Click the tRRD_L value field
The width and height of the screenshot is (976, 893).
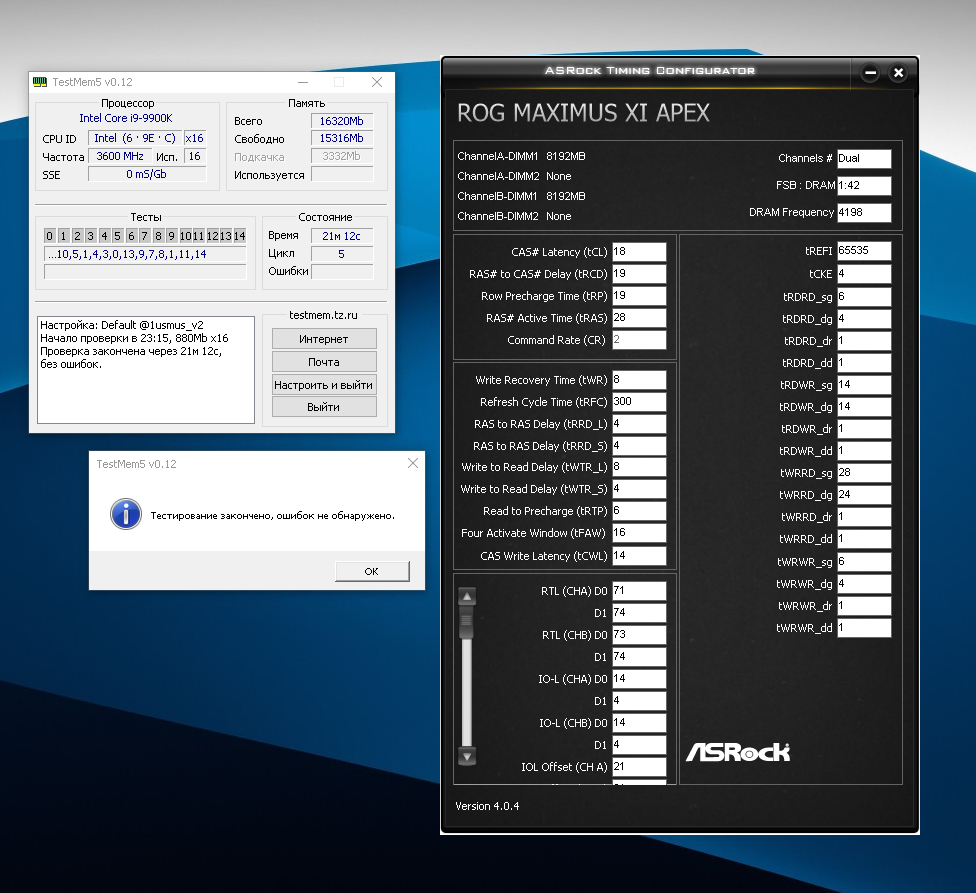click(x=639, y=424)
